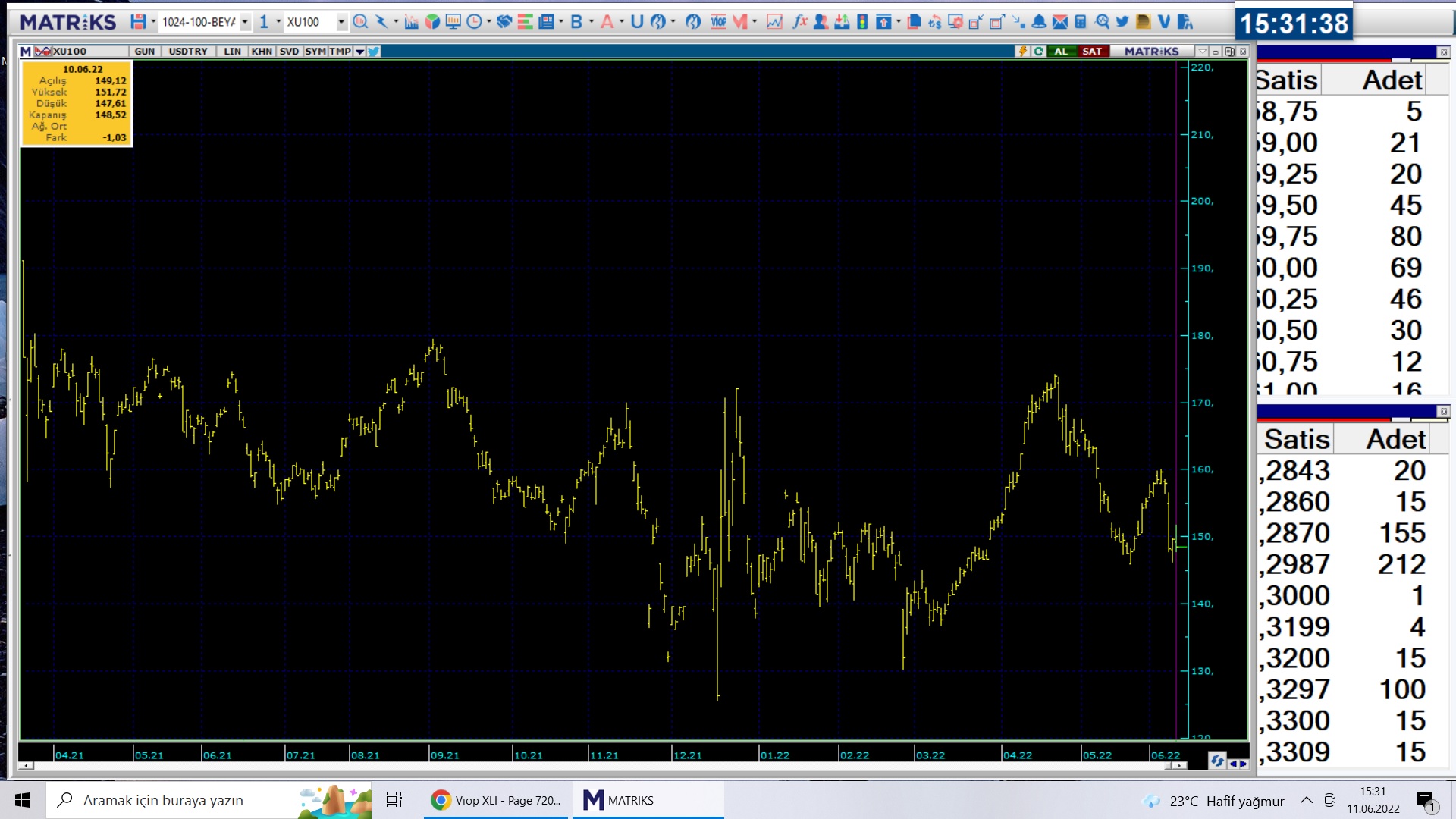Click the chart magnifier search icon
Screen dimensions: 1456x819
tap(360, 22)
